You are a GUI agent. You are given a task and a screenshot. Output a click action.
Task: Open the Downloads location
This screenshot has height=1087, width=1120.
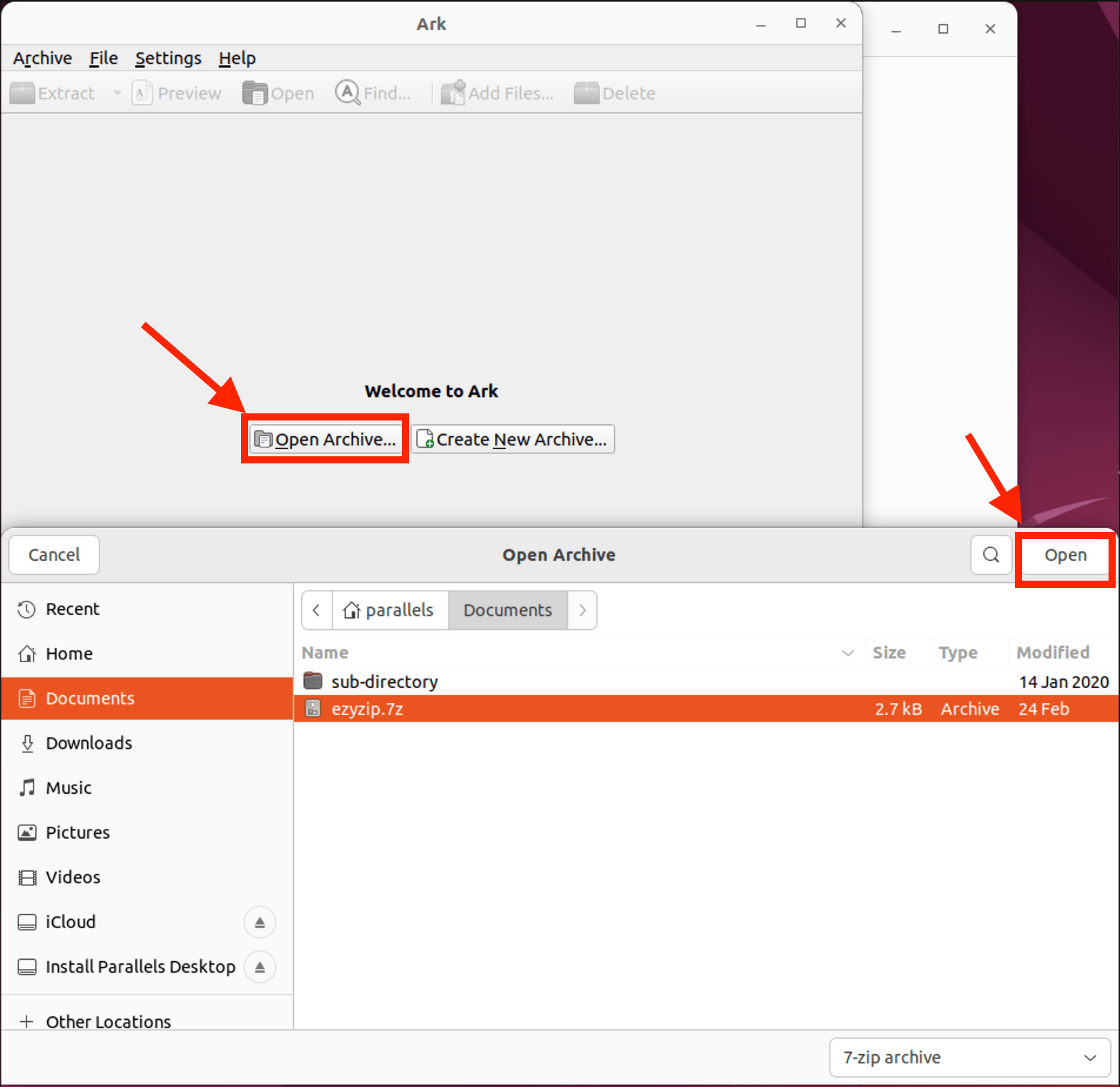click(88, 743)
